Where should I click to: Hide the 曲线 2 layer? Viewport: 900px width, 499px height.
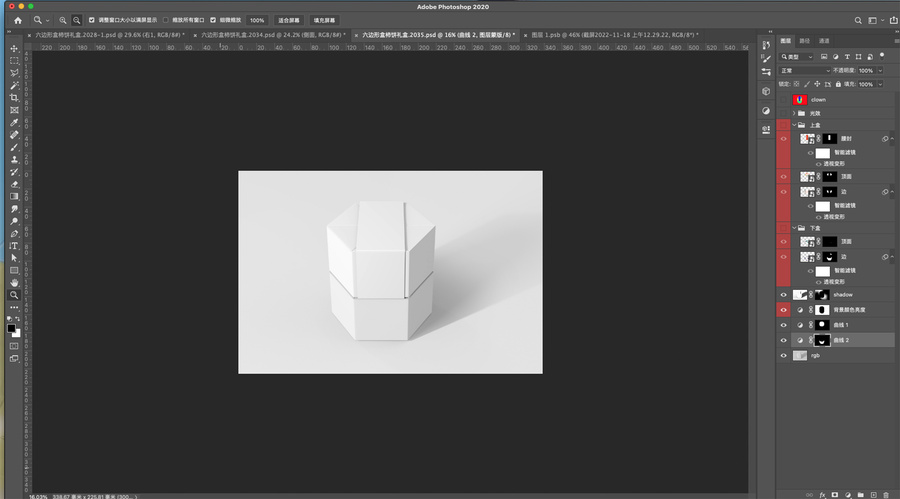point(783,340)
